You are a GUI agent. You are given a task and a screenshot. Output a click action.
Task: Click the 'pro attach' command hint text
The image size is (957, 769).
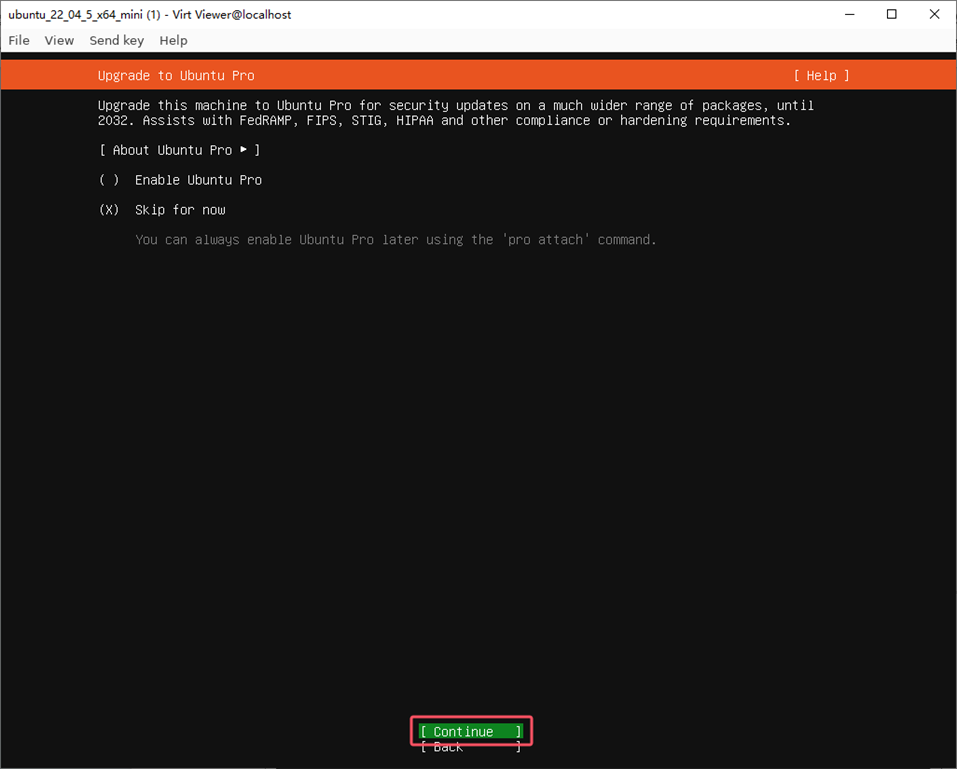click(x=395, y=240)
